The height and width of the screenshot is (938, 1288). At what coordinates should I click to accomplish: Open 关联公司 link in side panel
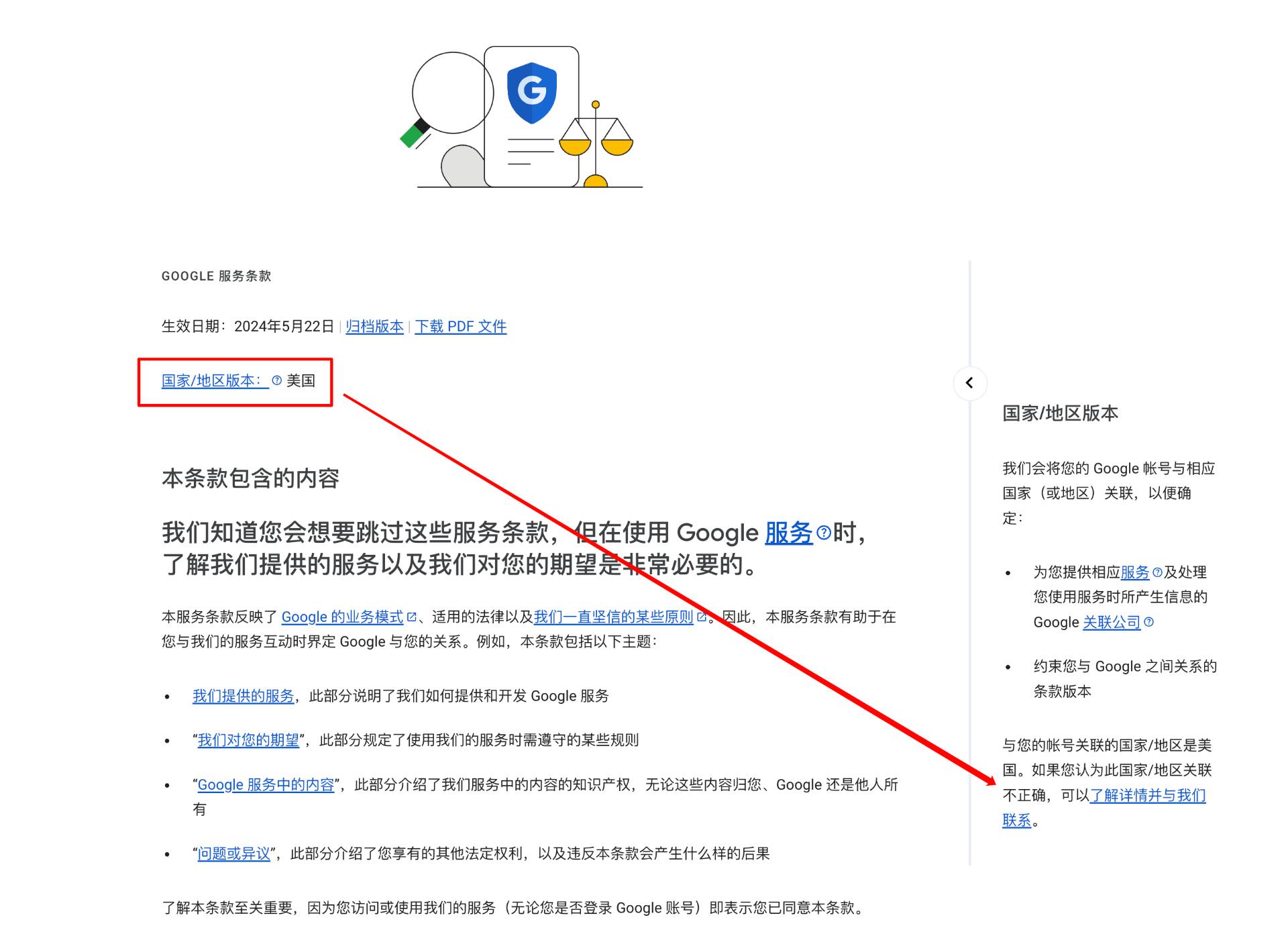1112,623
